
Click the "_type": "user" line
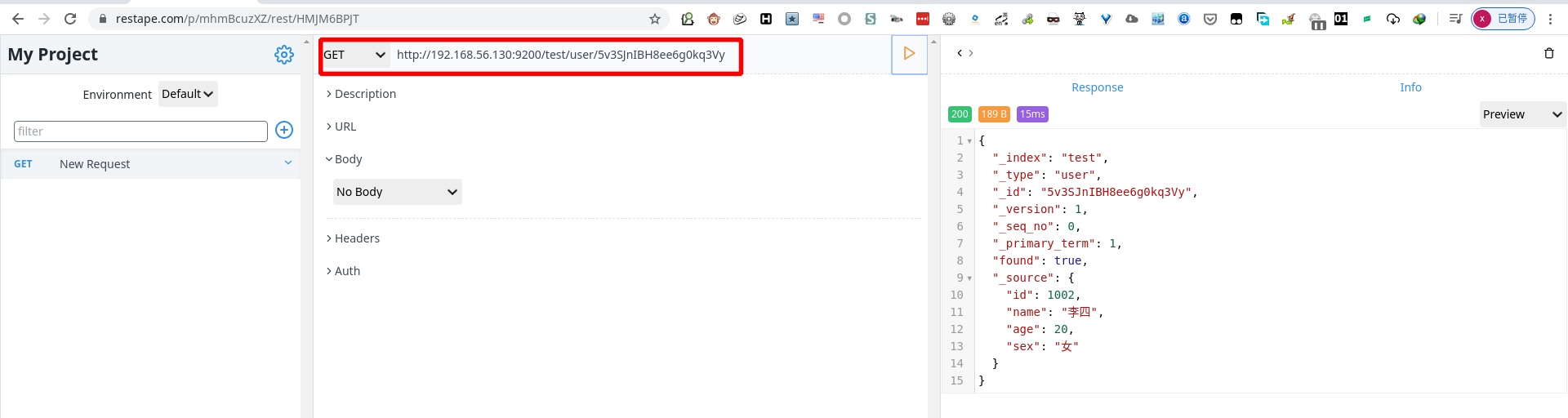coord(1047,176)
